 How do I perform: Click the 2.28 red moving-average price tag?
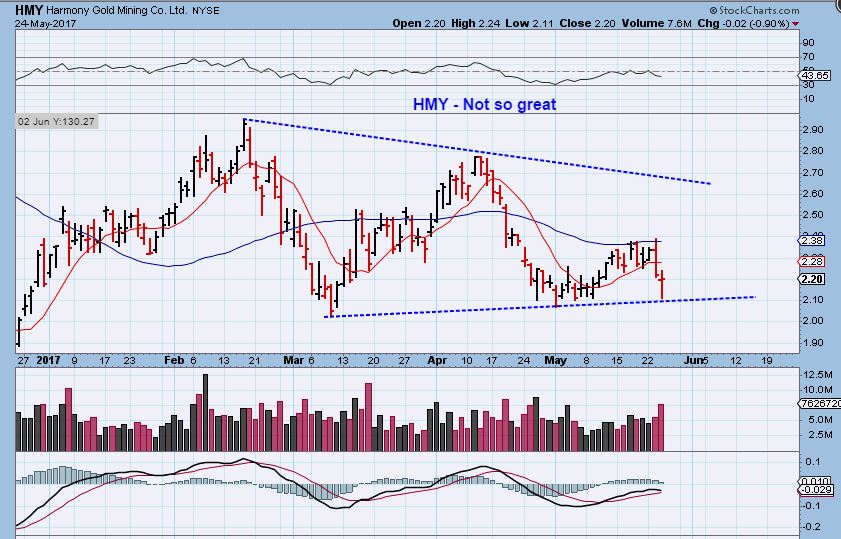(812, 262)
